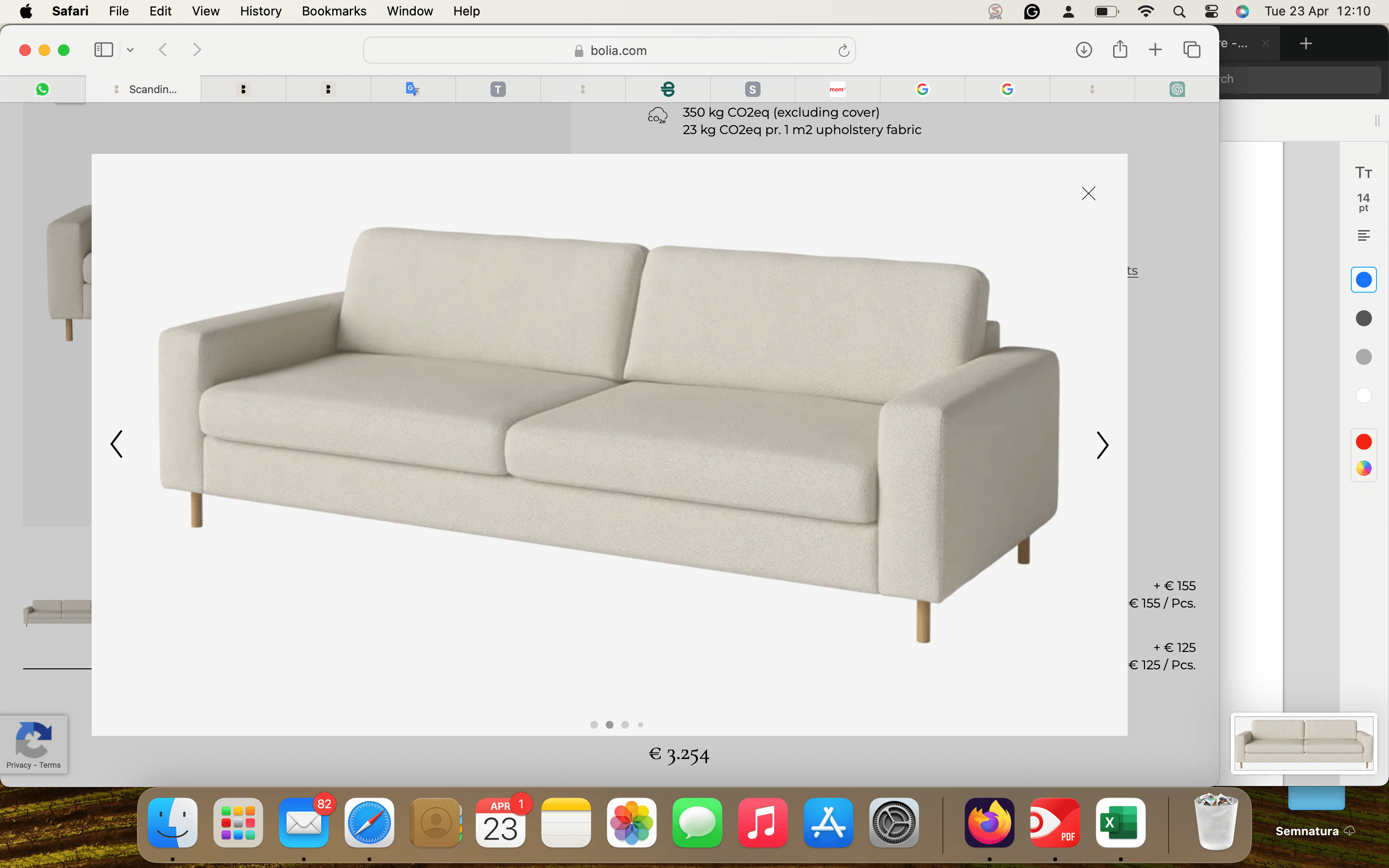This screenshot has width=1389, height=868.
Task: Click Safari's Share icon
Action: [1120, 50]
